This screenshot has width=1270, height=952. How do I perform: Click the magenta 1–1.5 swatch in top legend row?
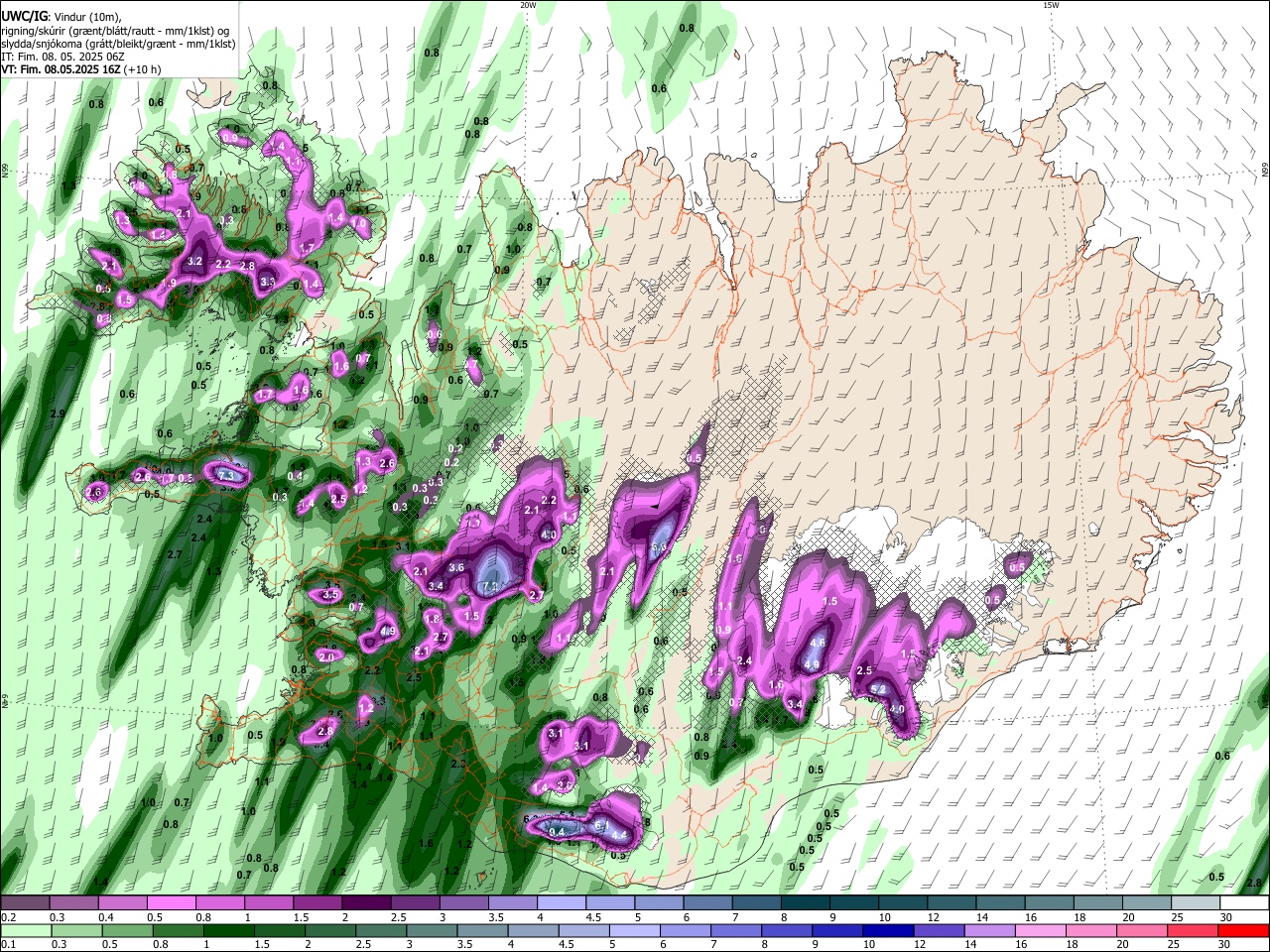(269, 903)
